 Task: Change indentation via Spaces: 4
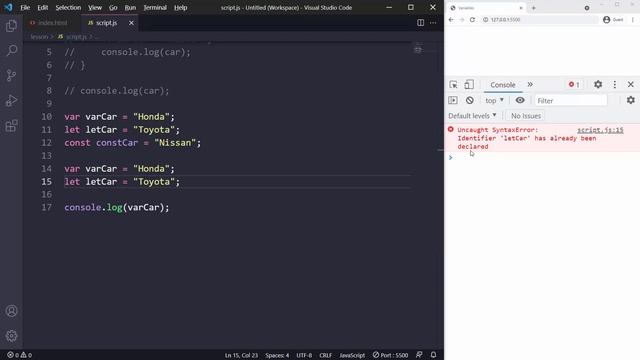(x=277, y=355)
